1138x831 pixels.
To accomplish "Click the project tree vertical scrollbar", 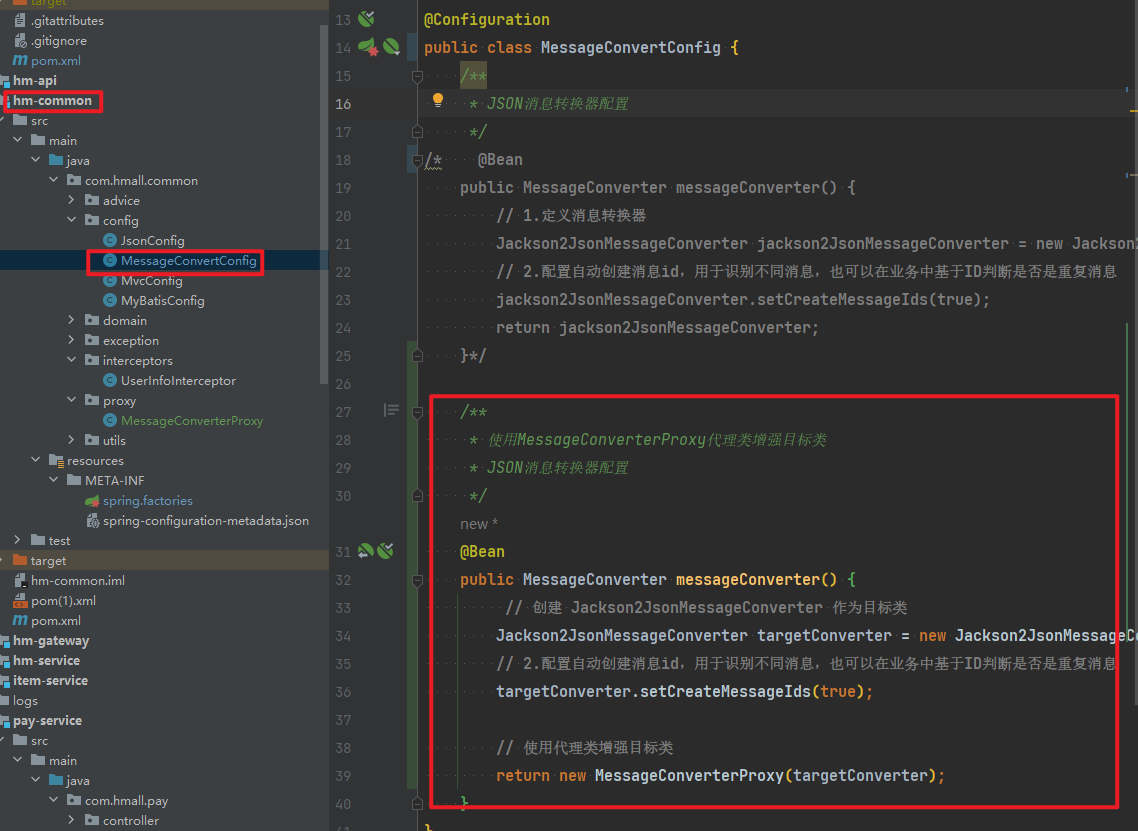I will tap(323, 200).
